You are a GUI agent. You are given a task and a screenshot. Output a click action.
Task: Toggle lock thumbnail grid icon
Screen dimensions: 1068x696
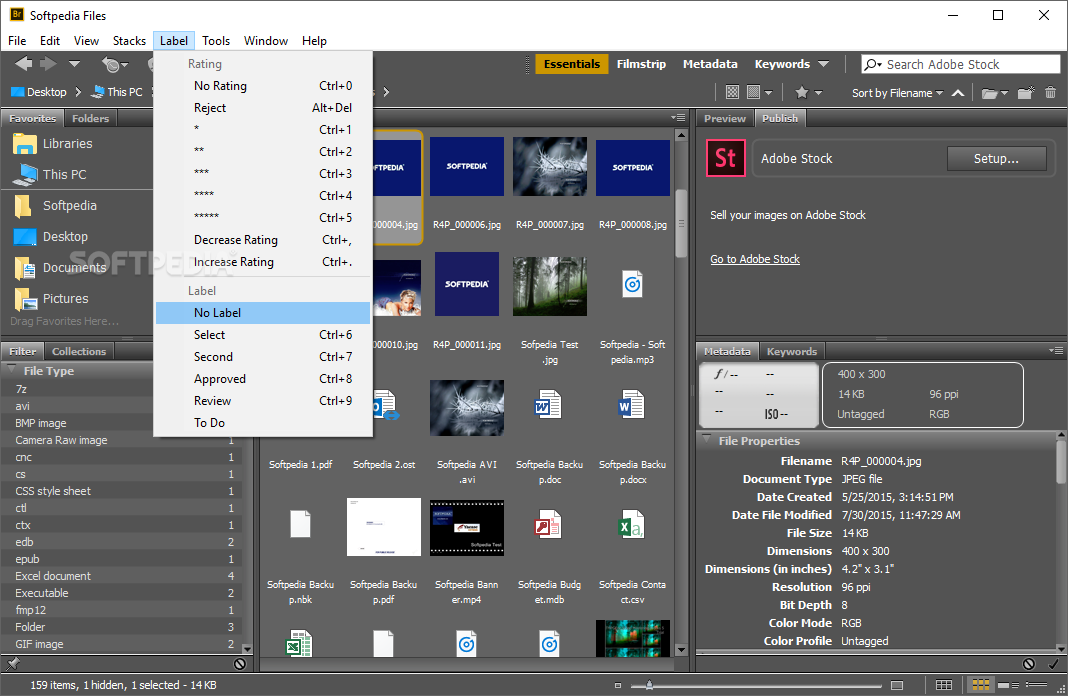point(943,685)
